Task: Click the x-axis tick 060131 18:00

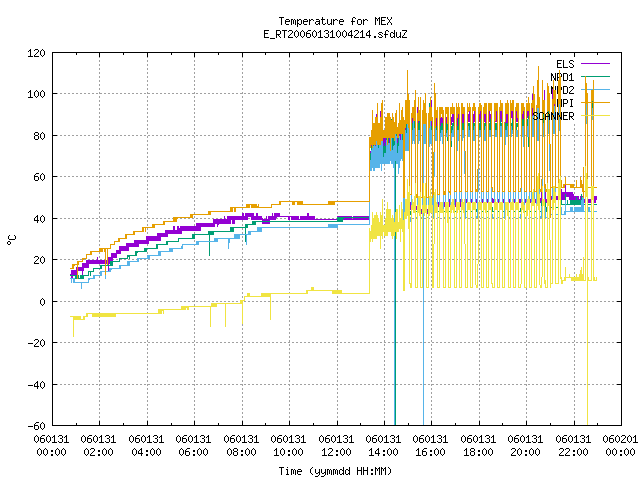Action: pos(478,446)
